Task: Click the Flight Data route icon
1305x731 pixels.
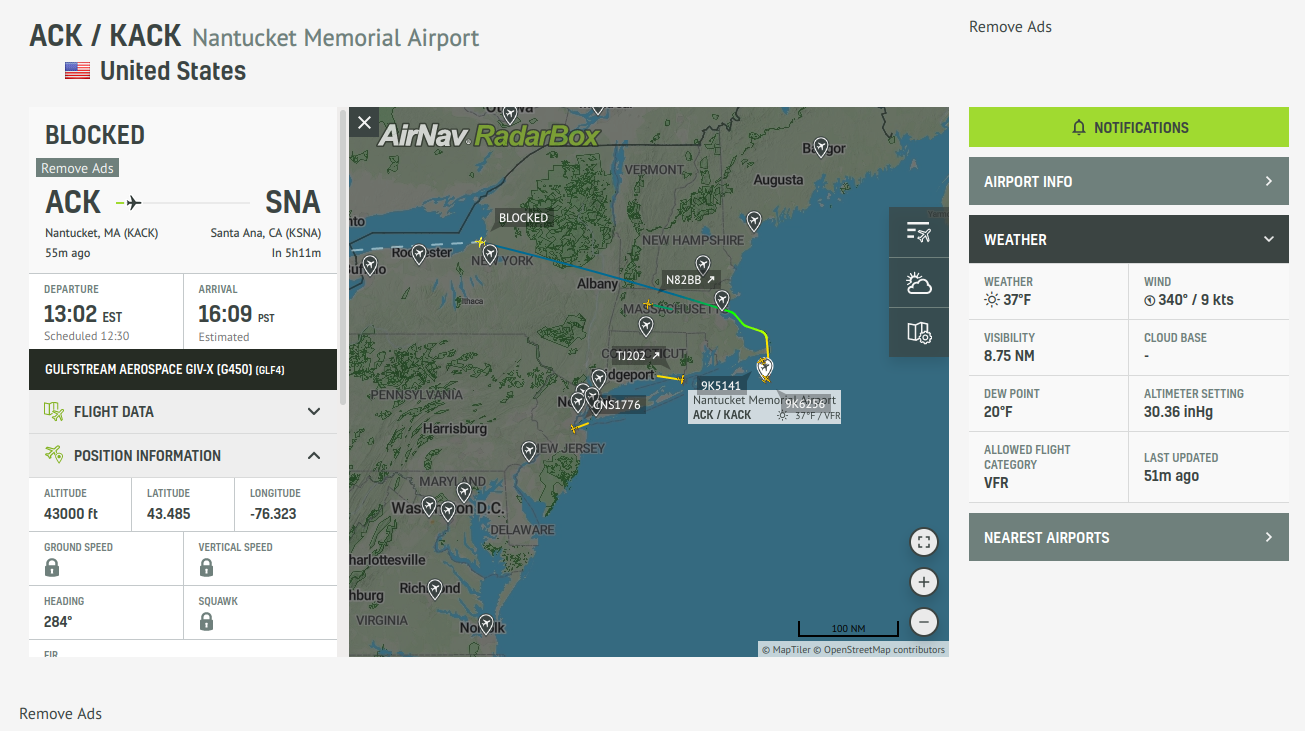Action: tap(54, 411)
